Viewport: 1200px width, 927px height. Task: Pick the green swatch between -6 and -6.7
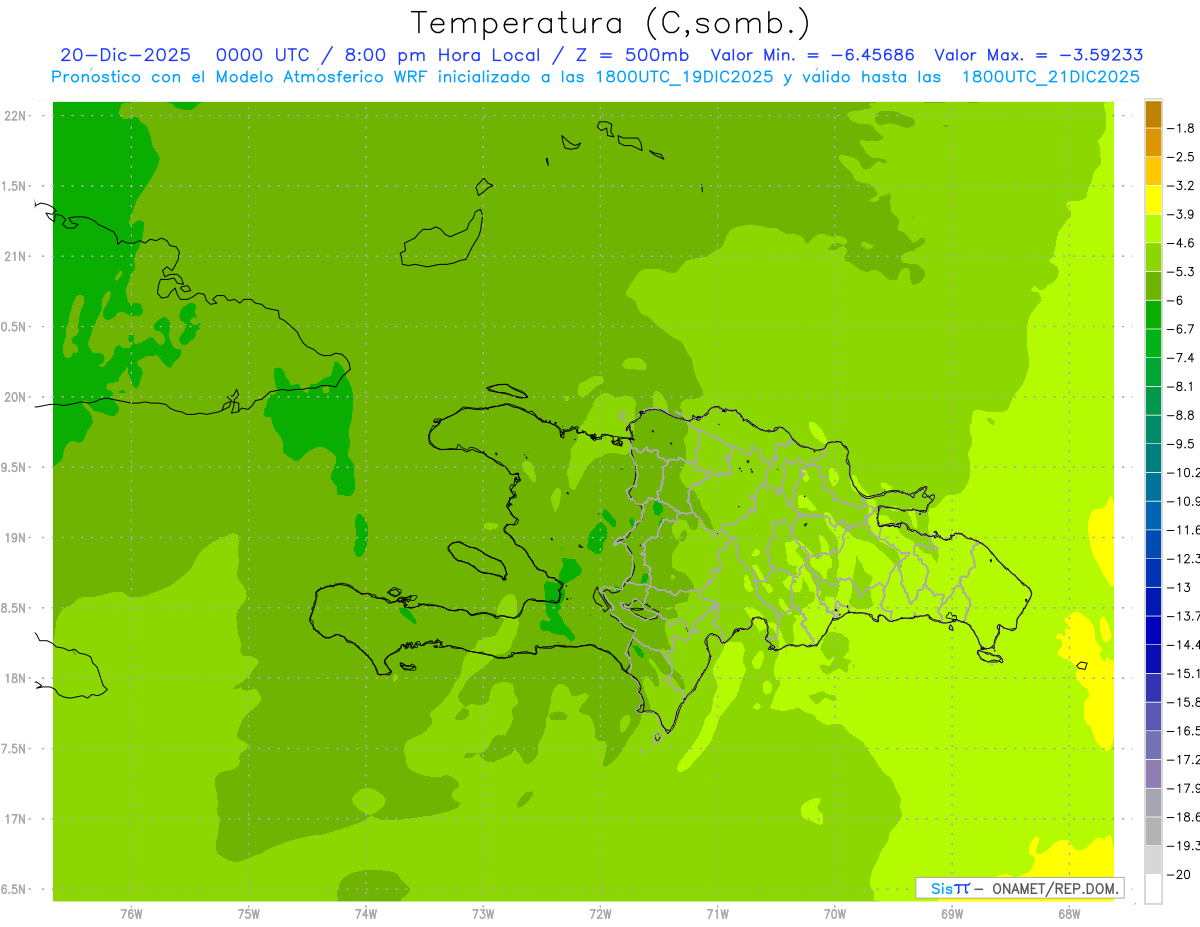[1153, 315]
